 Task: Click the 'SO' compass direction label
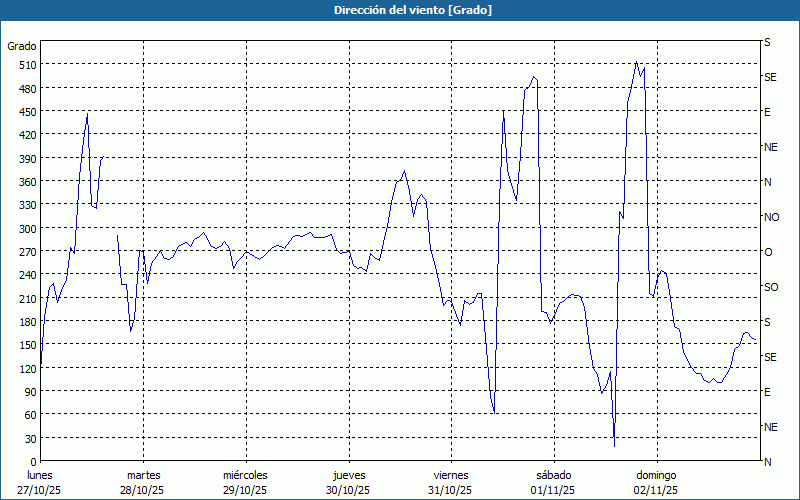point(771,287)
